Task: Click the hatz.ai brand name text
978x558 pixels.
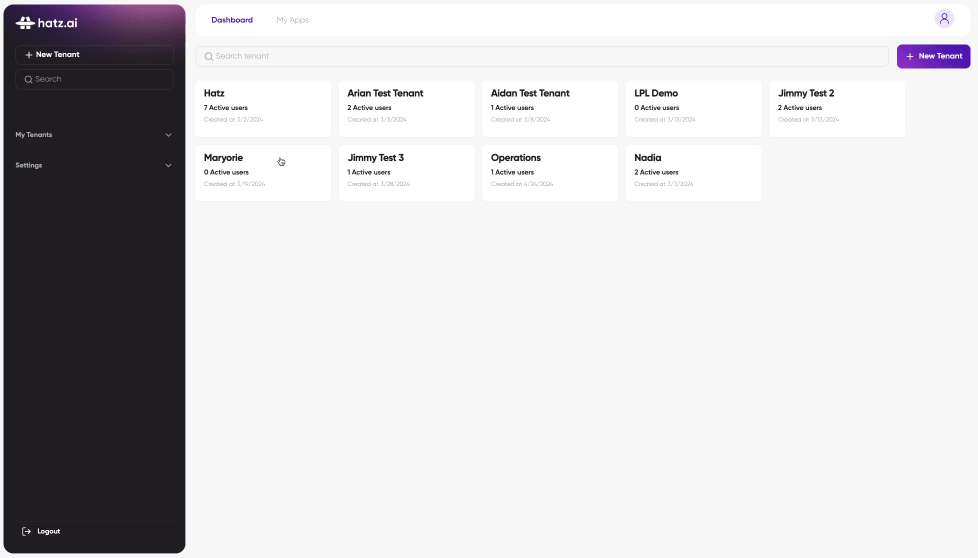Action: coord(57,23)
